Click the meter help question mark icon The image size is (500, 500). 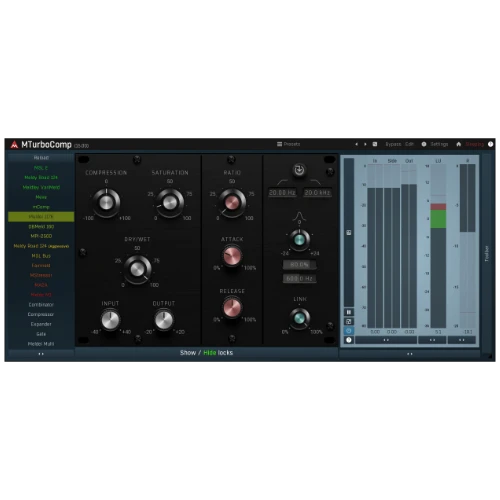349,340
